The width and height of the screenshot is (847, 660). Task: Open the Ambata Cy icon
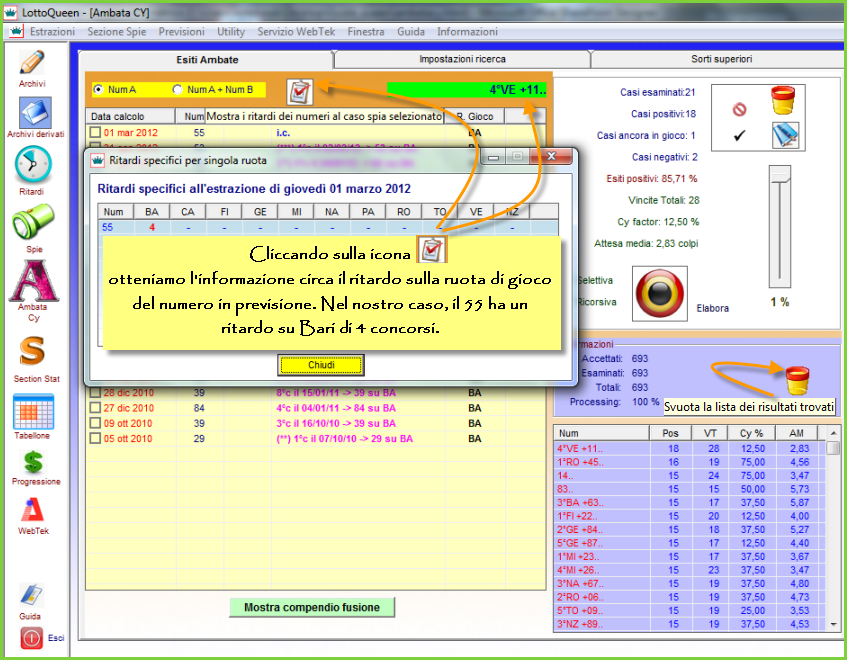(x=33, y=281)
